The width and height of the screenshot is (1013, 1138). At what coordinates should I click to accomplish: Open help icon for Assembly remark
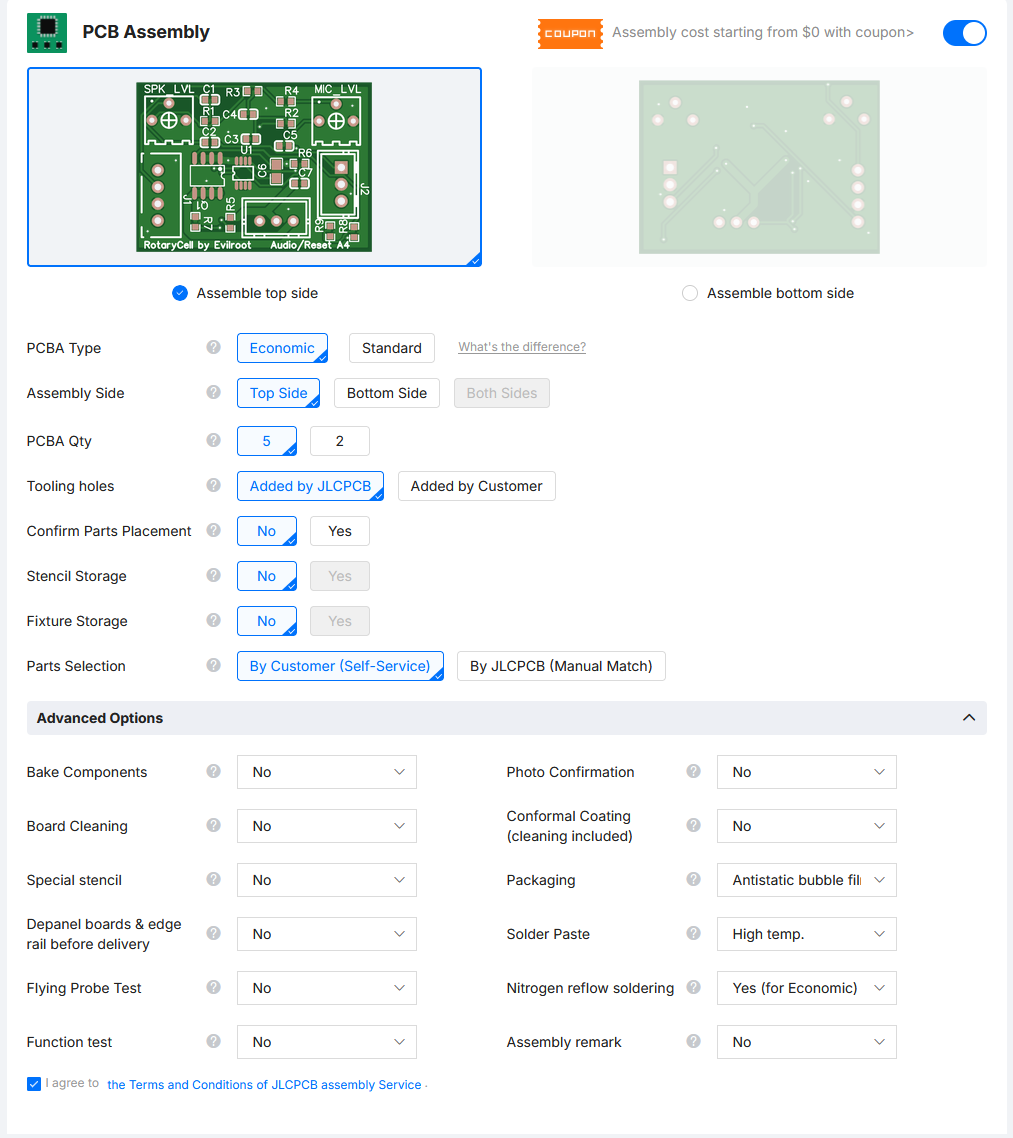point(694,1041)
